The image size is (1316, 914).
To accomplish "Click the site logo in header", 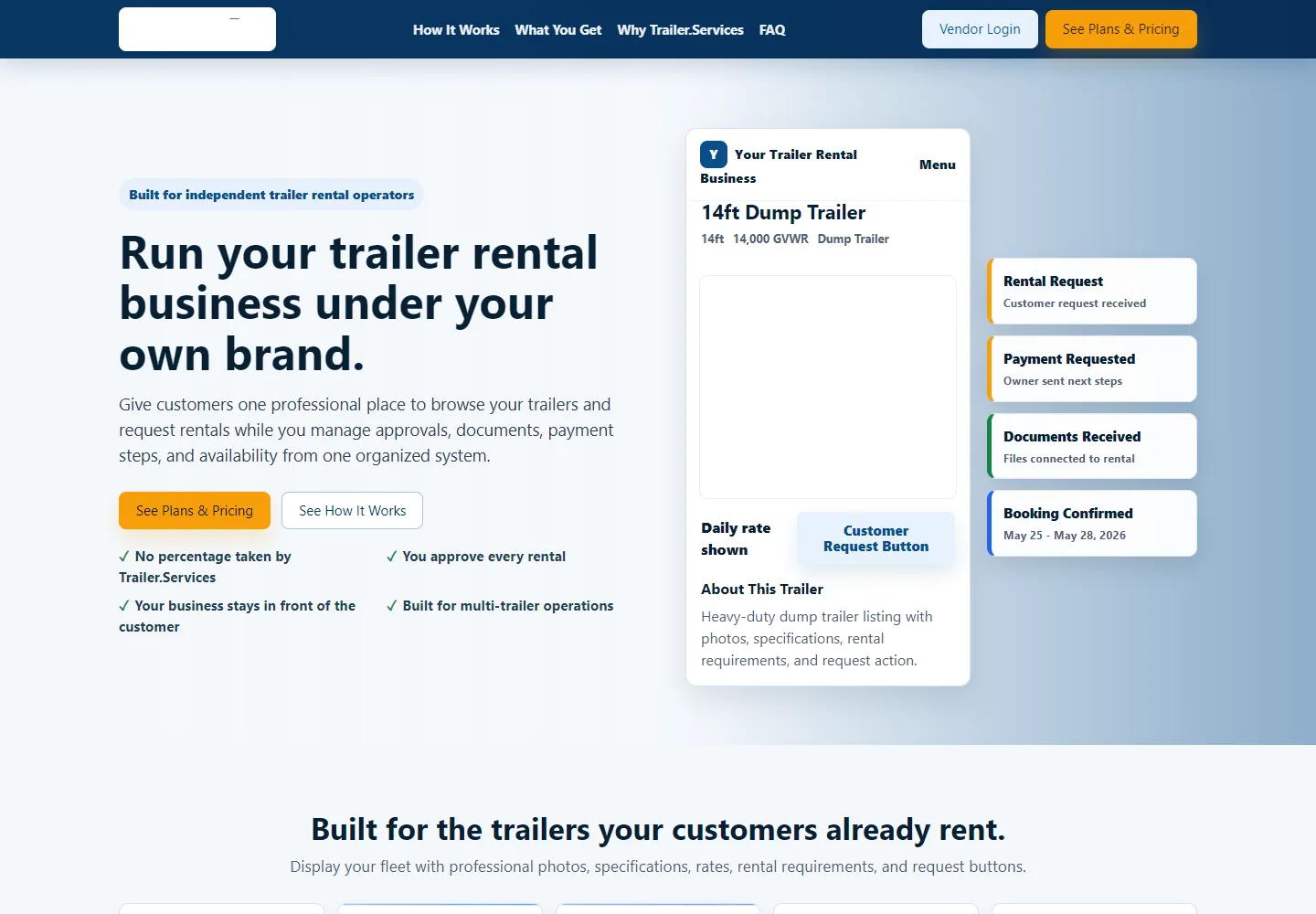I will pos(197,29).
